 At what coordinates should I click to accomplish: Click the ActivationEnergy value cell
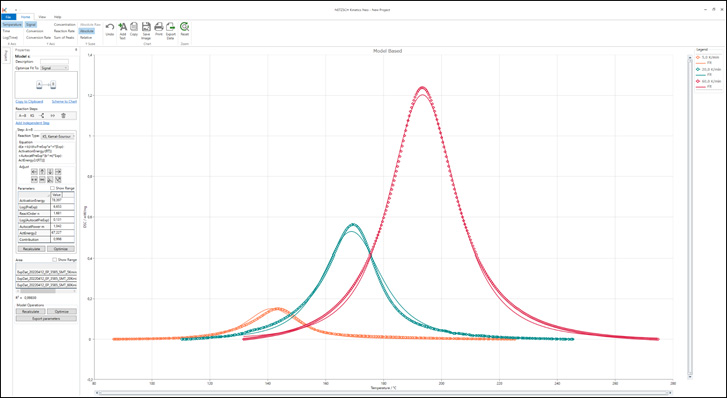(x=63, y=200)
